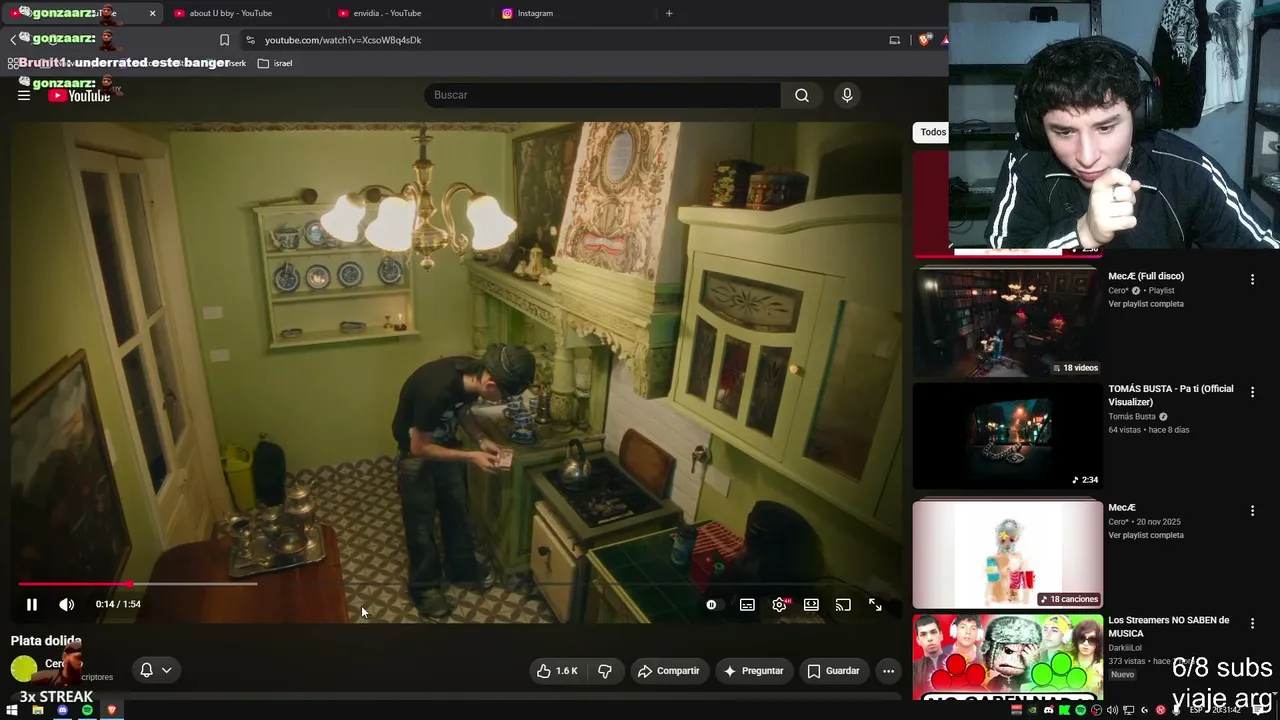1280x720 pixels.
Task: Select the 'Todos' filter chip
Action: pyautogui.click(x=932, y=132)
